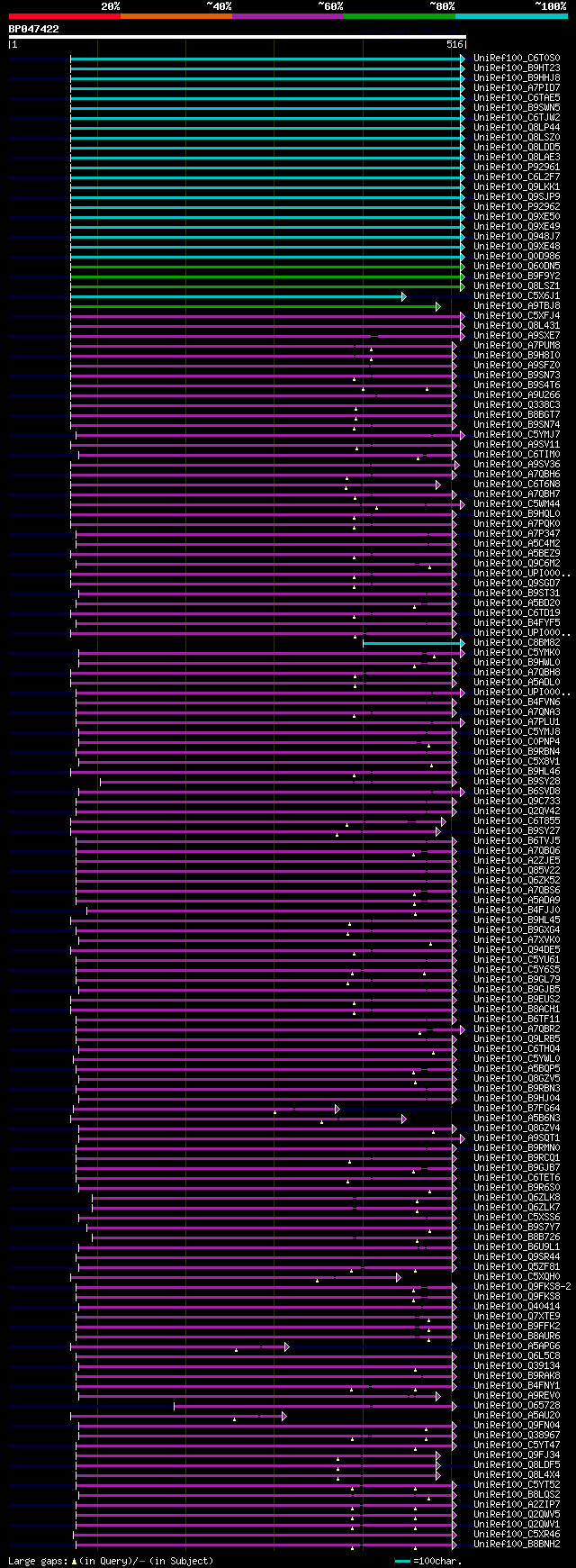Screen dimensions: 576x1568
Task: Select label UniRef100_B4FVN6
Action: (517, 702)
